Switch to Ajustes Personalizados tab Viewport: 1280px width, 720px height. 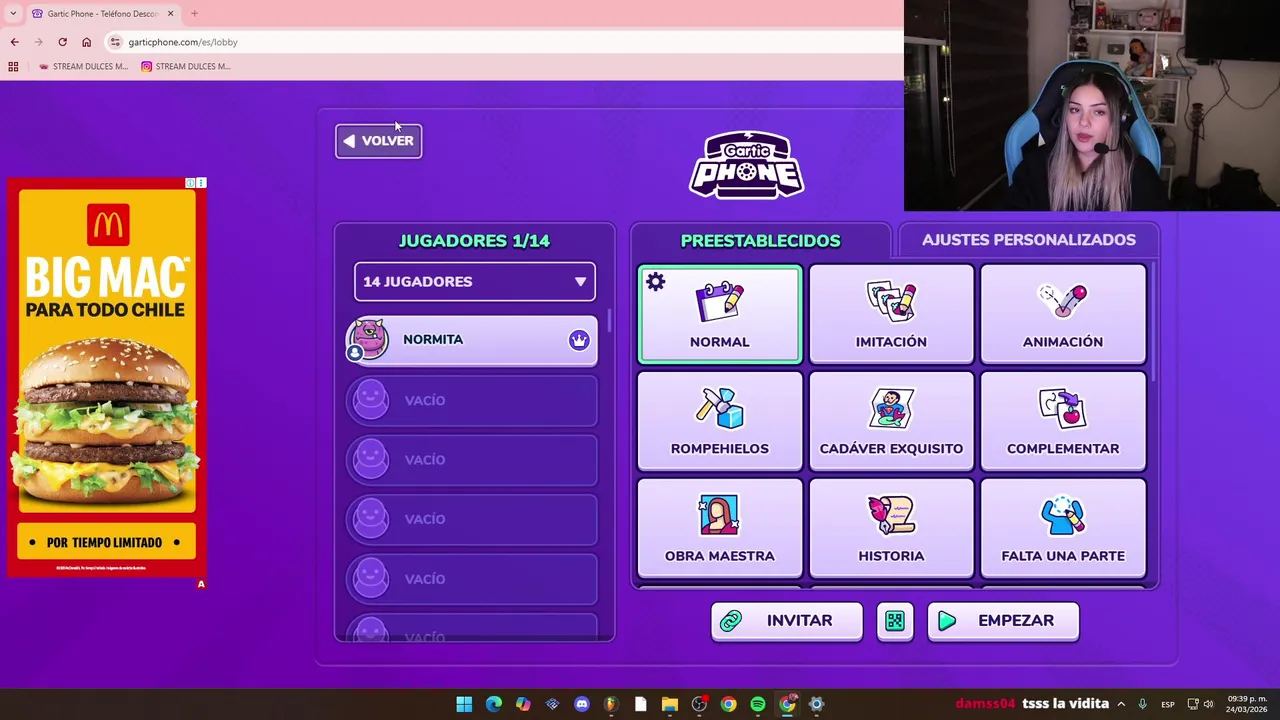coord(1029,240)
